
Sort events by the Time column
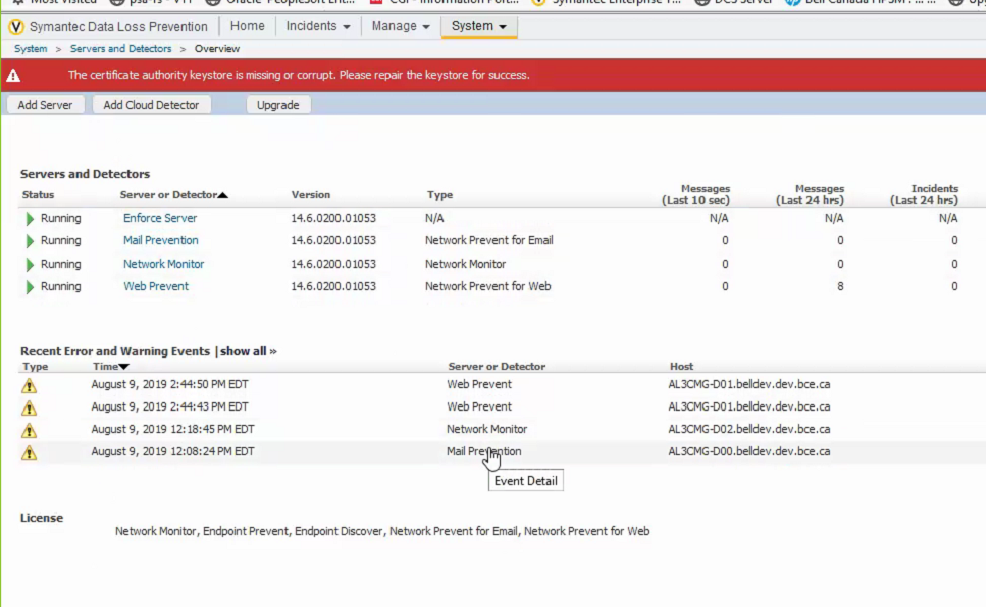[x=110, y=367]
